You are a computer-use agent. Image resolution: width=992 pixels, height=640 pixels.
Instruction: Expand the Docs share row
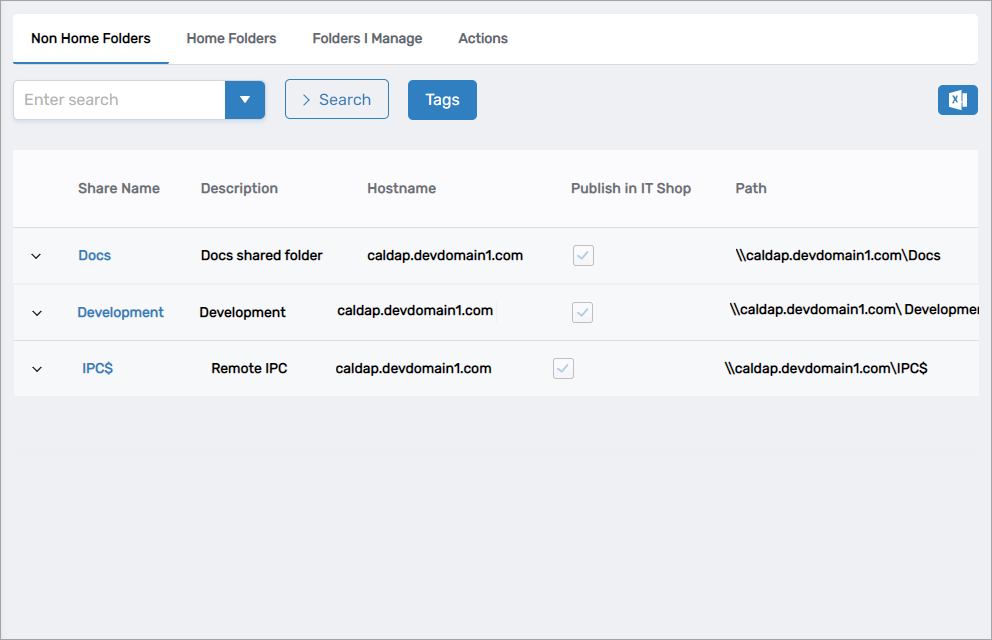click(36, 256)
